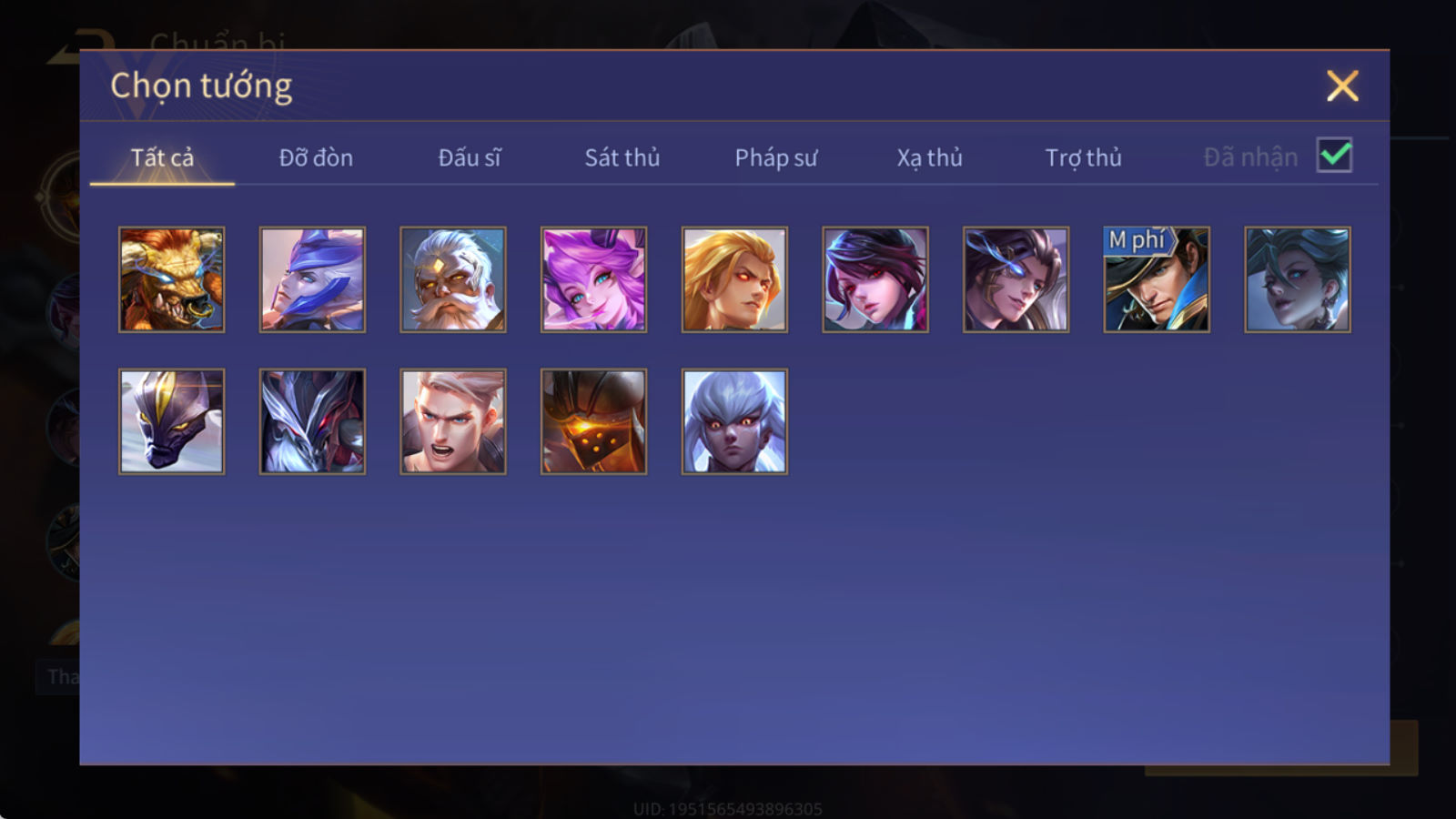Select the shouting blond male hero
Image resolution: width=1456 pixels, height=819 pixels.
452,421
